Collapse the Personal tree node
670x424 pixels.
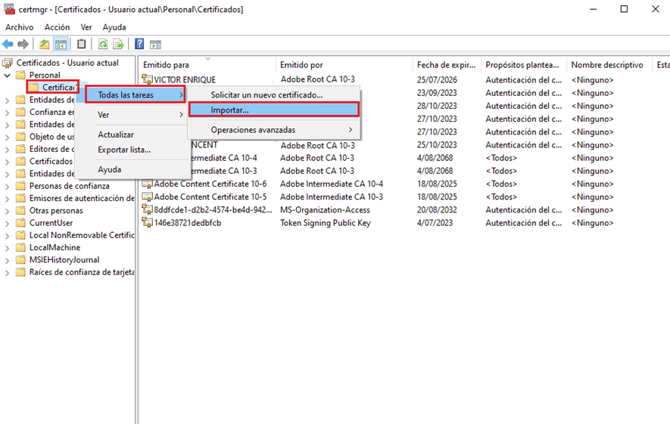tap(7, 75)
